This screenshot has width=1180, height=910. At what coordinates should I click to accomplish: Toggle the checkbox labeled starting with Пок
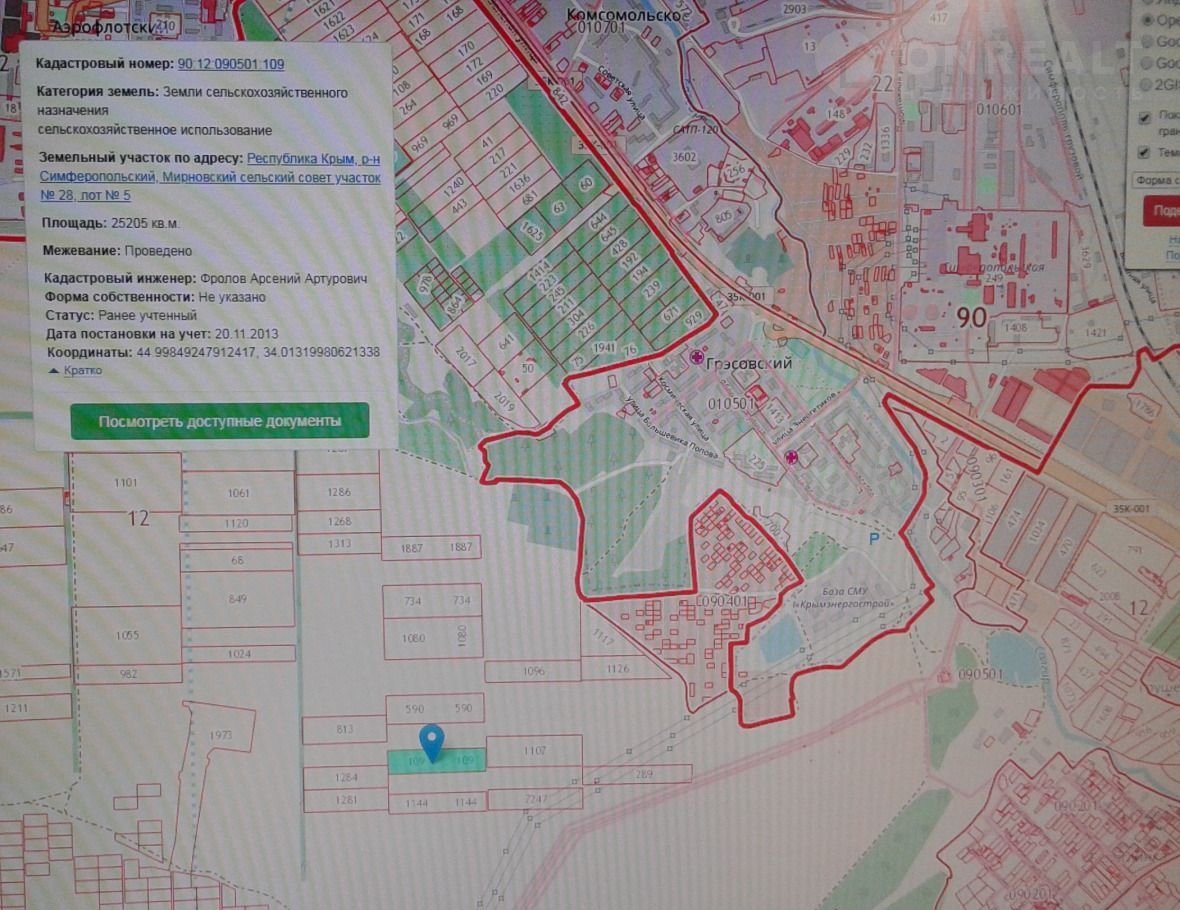pos(1146,117)
